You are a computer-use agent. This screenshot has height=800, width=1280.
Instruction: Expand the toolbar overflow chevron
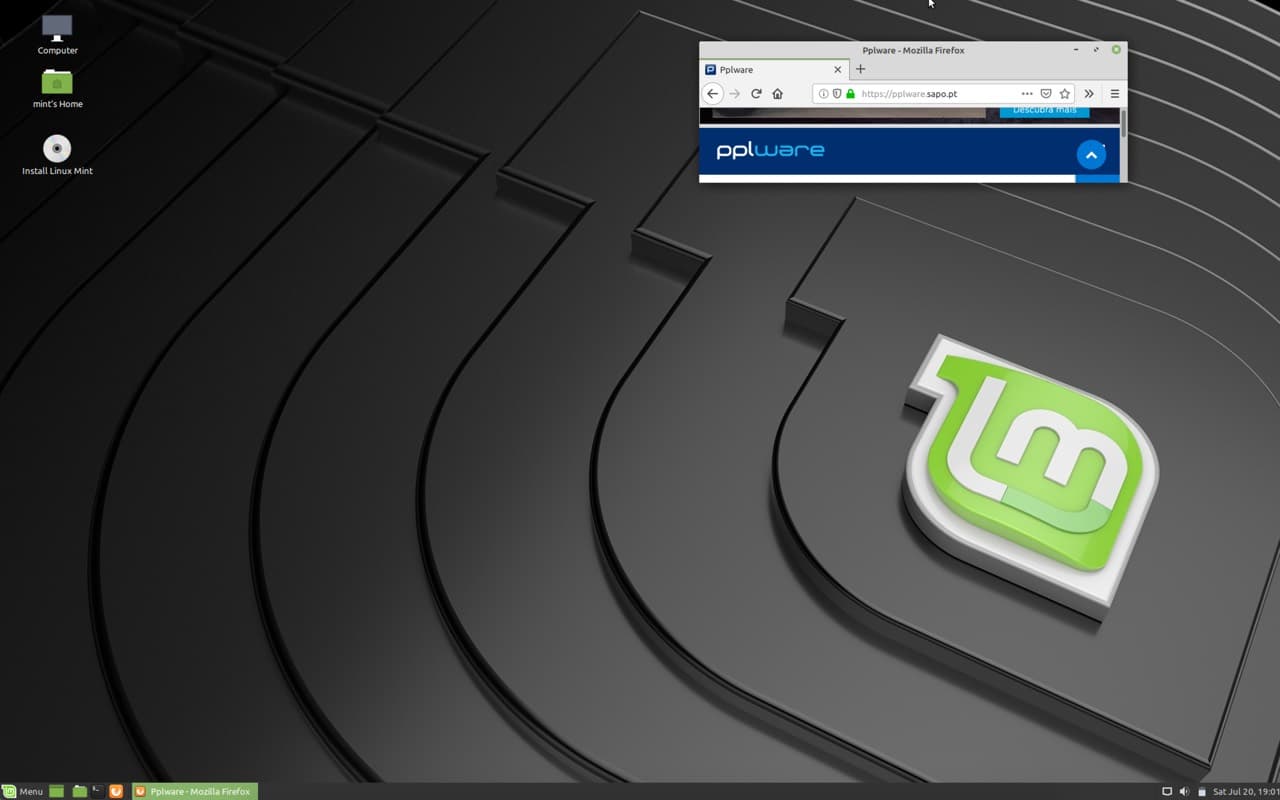(1089, 94)
